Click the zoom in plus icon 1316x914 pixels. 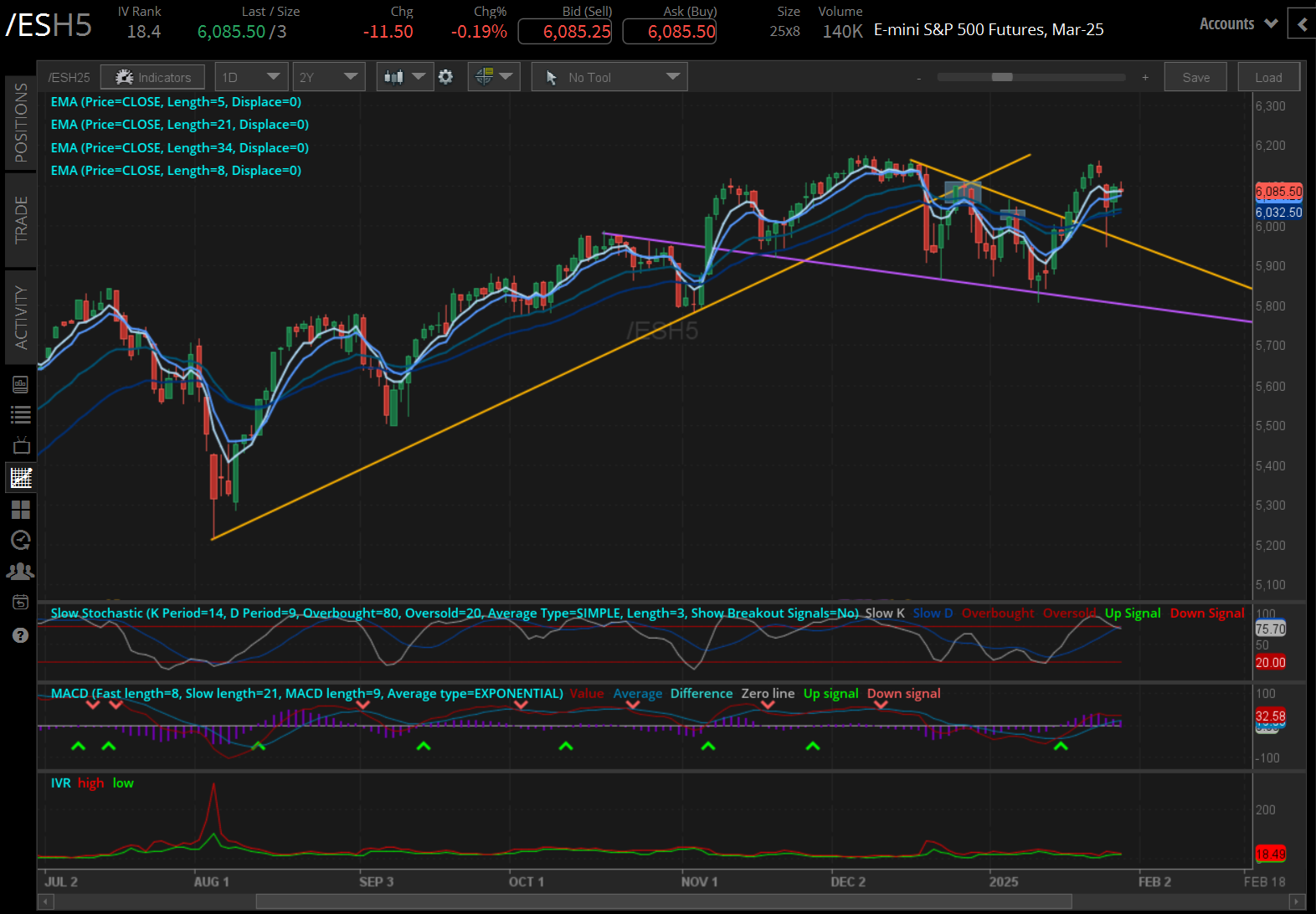[1145, 77]
